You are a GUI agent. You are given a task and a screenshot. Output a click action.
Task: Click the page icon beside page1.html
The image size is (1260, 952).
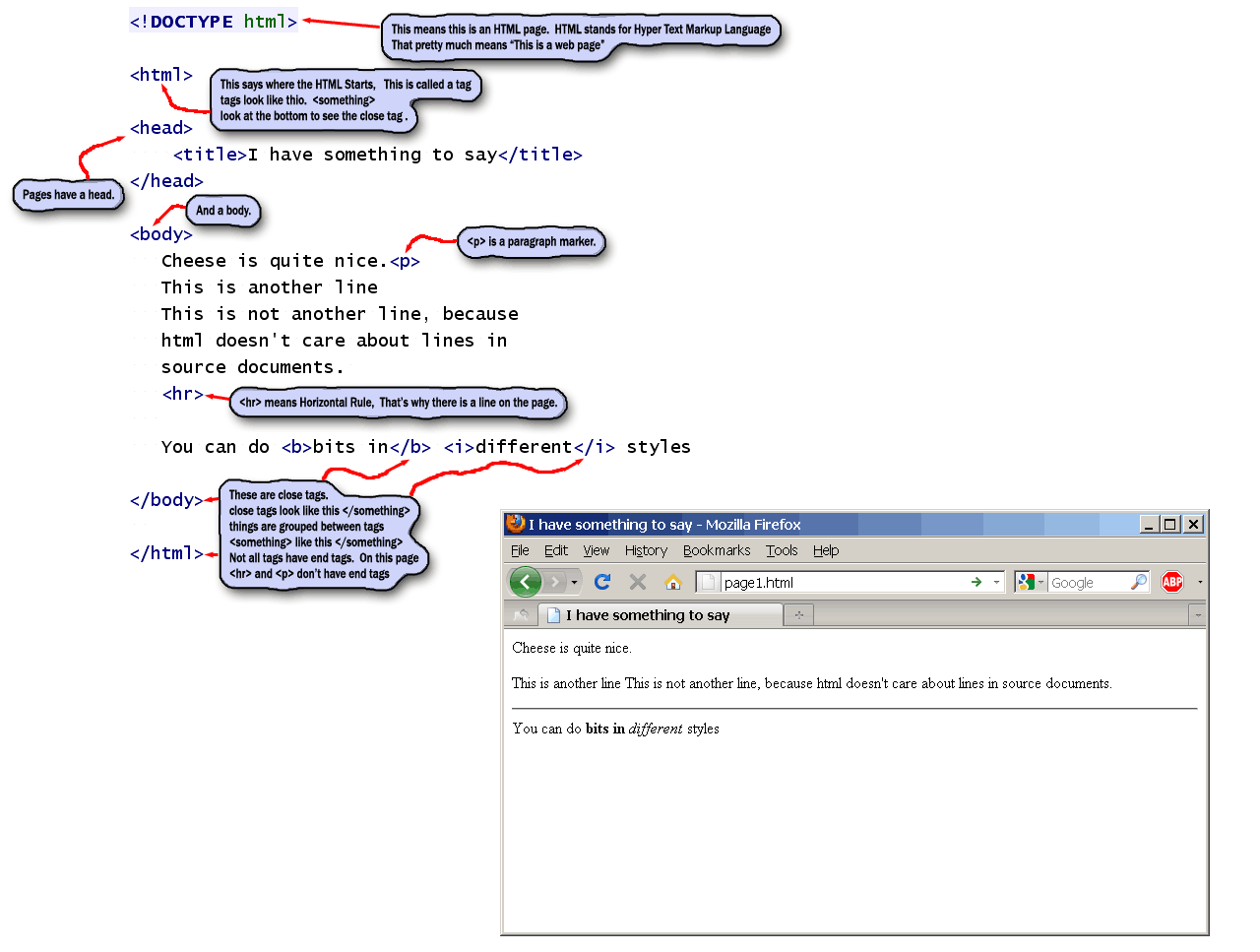point(708,582)
